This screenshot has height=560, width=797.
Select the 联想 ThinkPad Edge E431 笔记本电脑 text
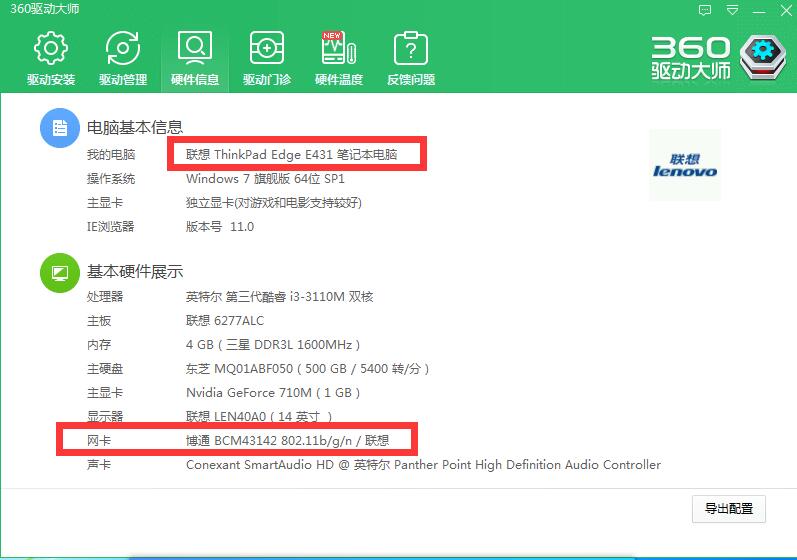coord(291,154)
